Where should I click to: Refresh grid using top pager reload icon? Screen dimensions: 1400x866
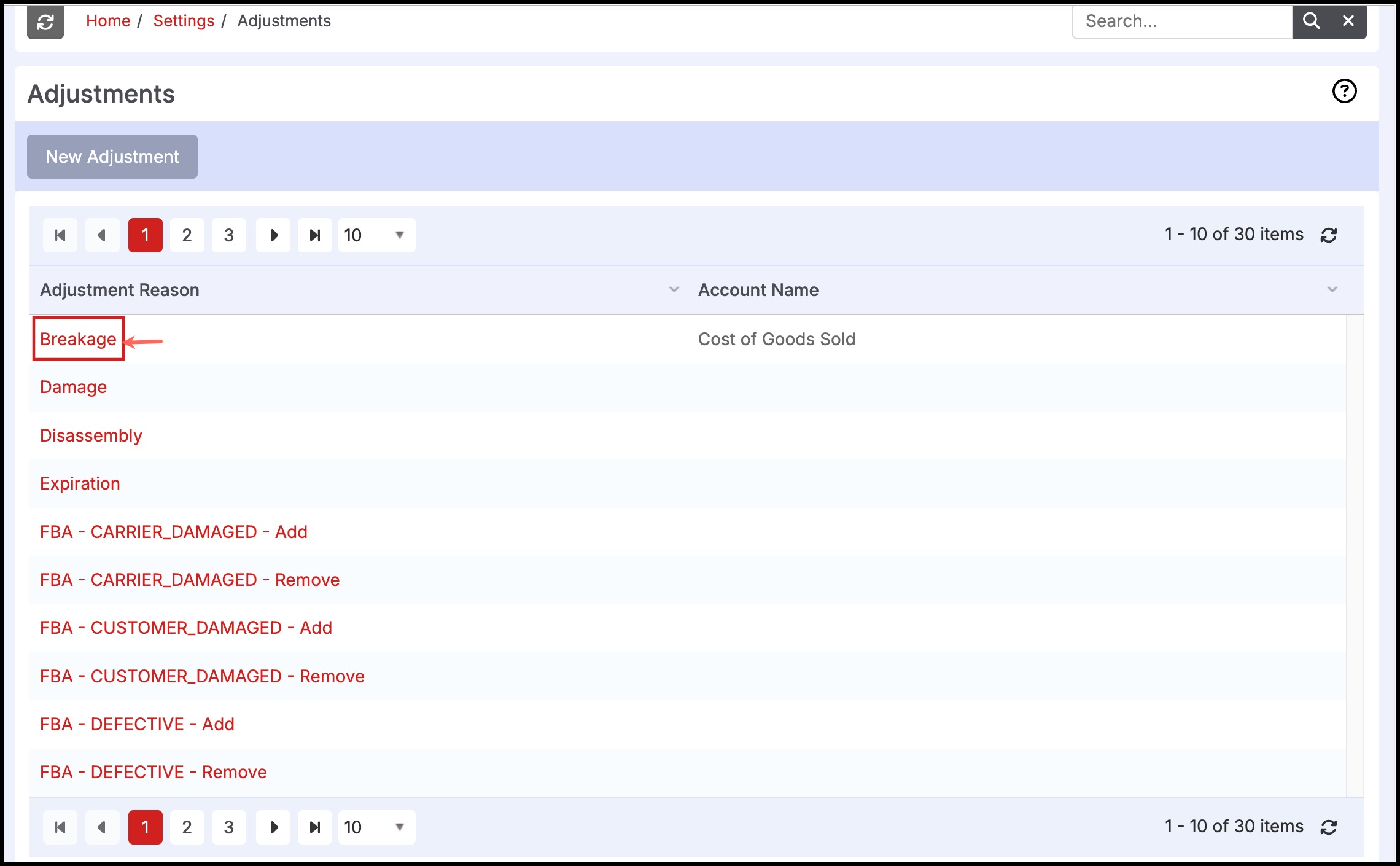tap(1329, 235)
